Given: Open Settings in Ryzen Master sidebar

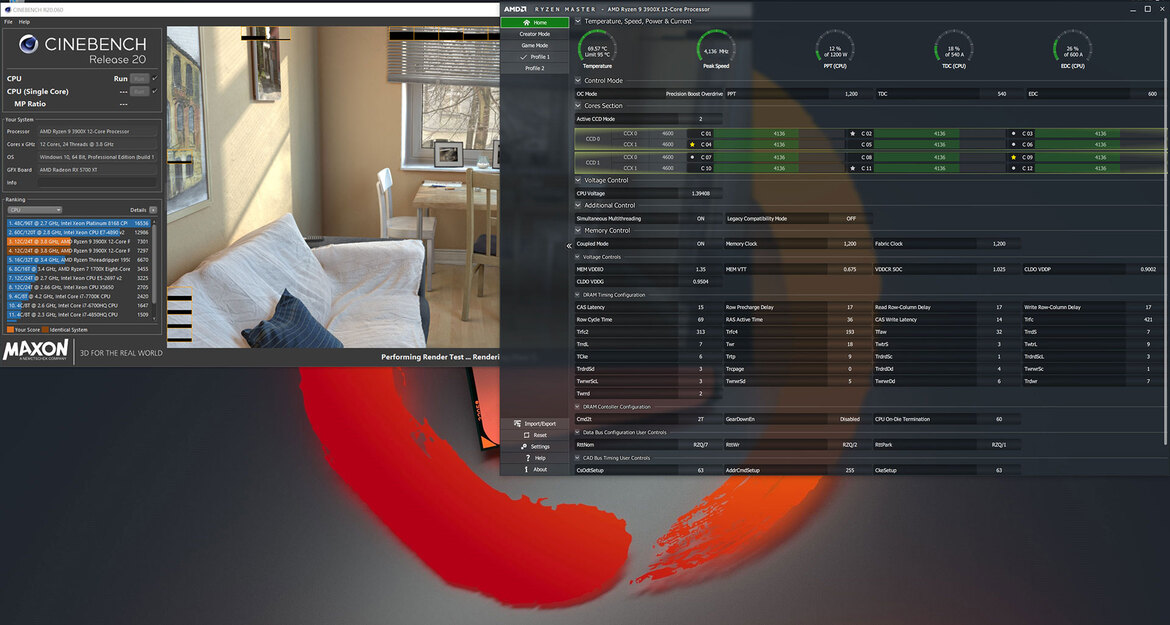Looking at the screenshot, I should tap(534, 446).
